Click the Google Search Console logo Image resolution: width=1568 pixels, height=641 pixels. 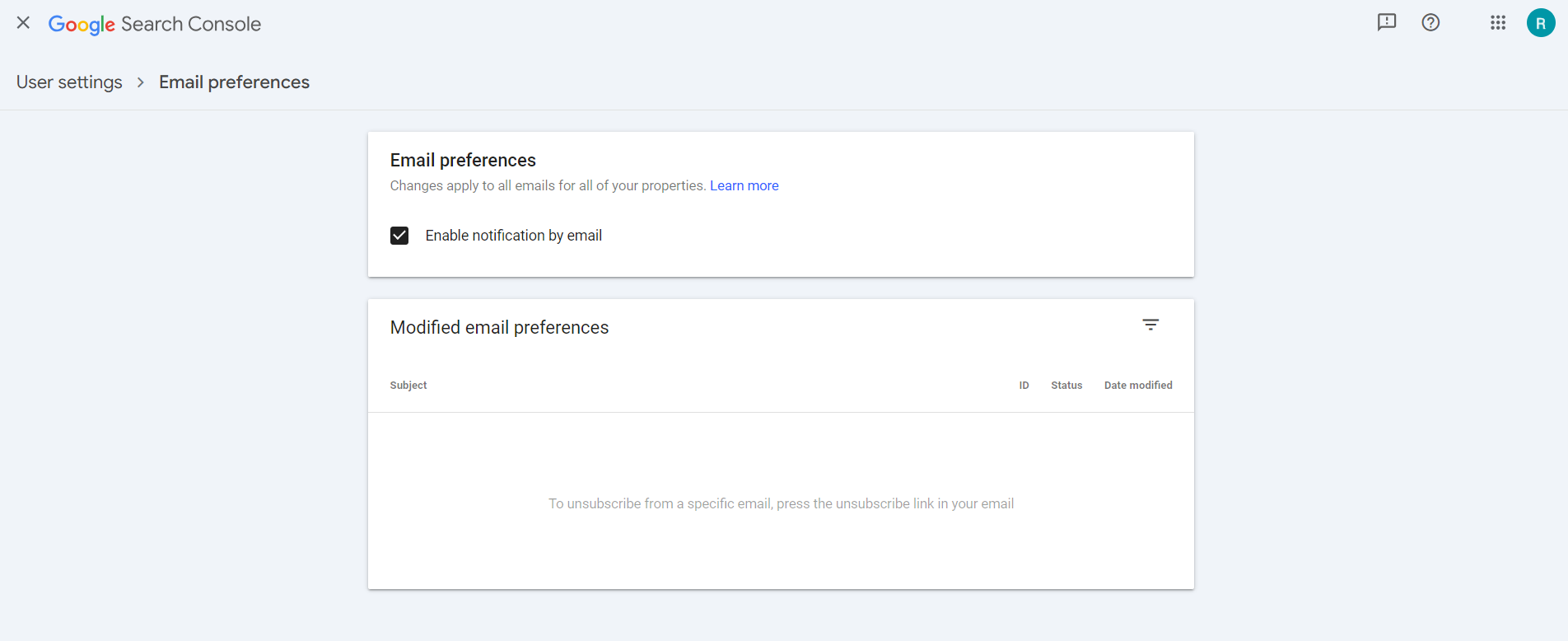click(x=155, y=24)
